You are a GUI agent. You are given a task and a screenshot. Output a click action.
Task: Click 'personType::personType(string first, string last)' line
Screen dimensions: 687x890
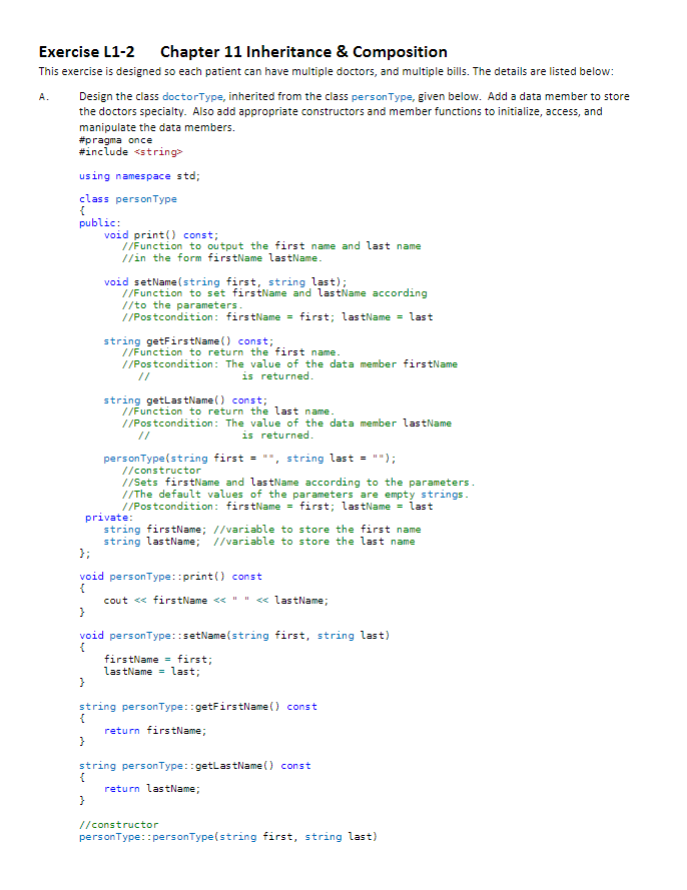pyautogui.click(x=228, y=837)
